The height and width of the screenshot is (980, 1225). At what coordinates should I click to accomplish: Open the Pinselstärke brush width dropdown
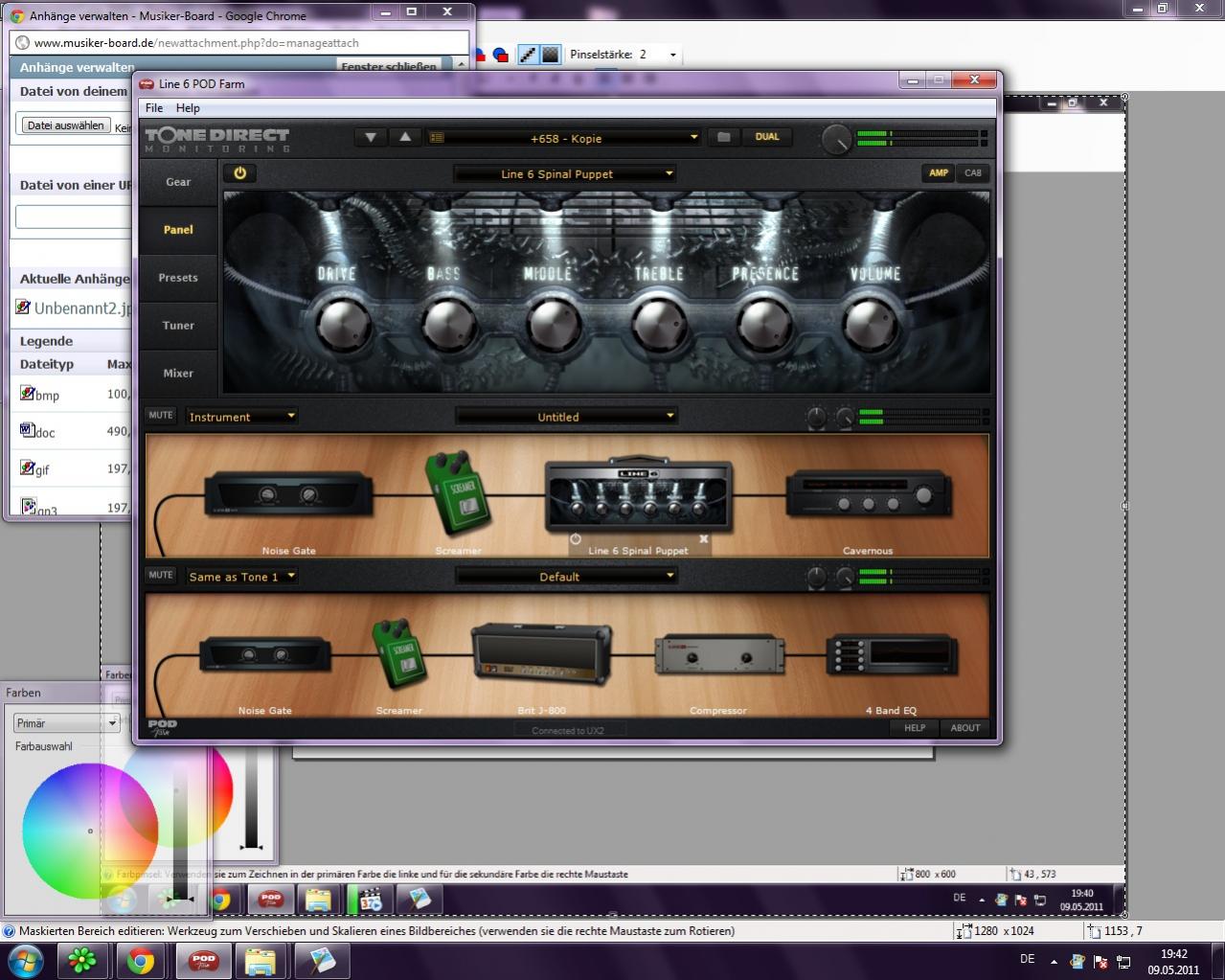672,55
